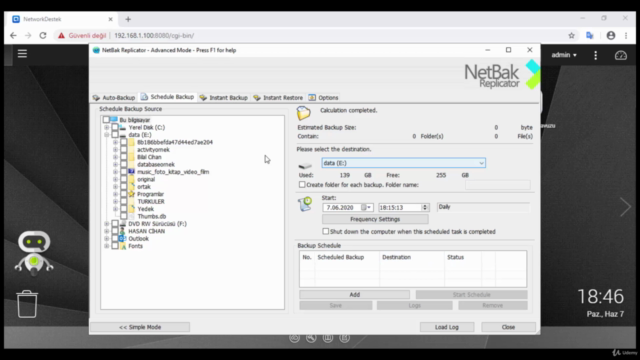The image size is (640, 360).
Task: Enable shut down computer when task completed
Action: click(x=325, y=231)
